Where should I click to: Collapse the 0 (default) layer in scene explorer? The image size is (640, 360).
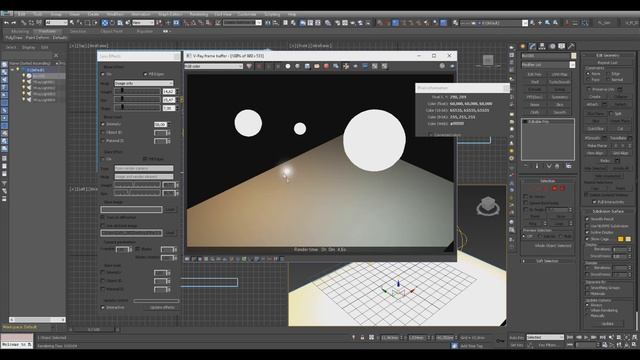(12, 70)
